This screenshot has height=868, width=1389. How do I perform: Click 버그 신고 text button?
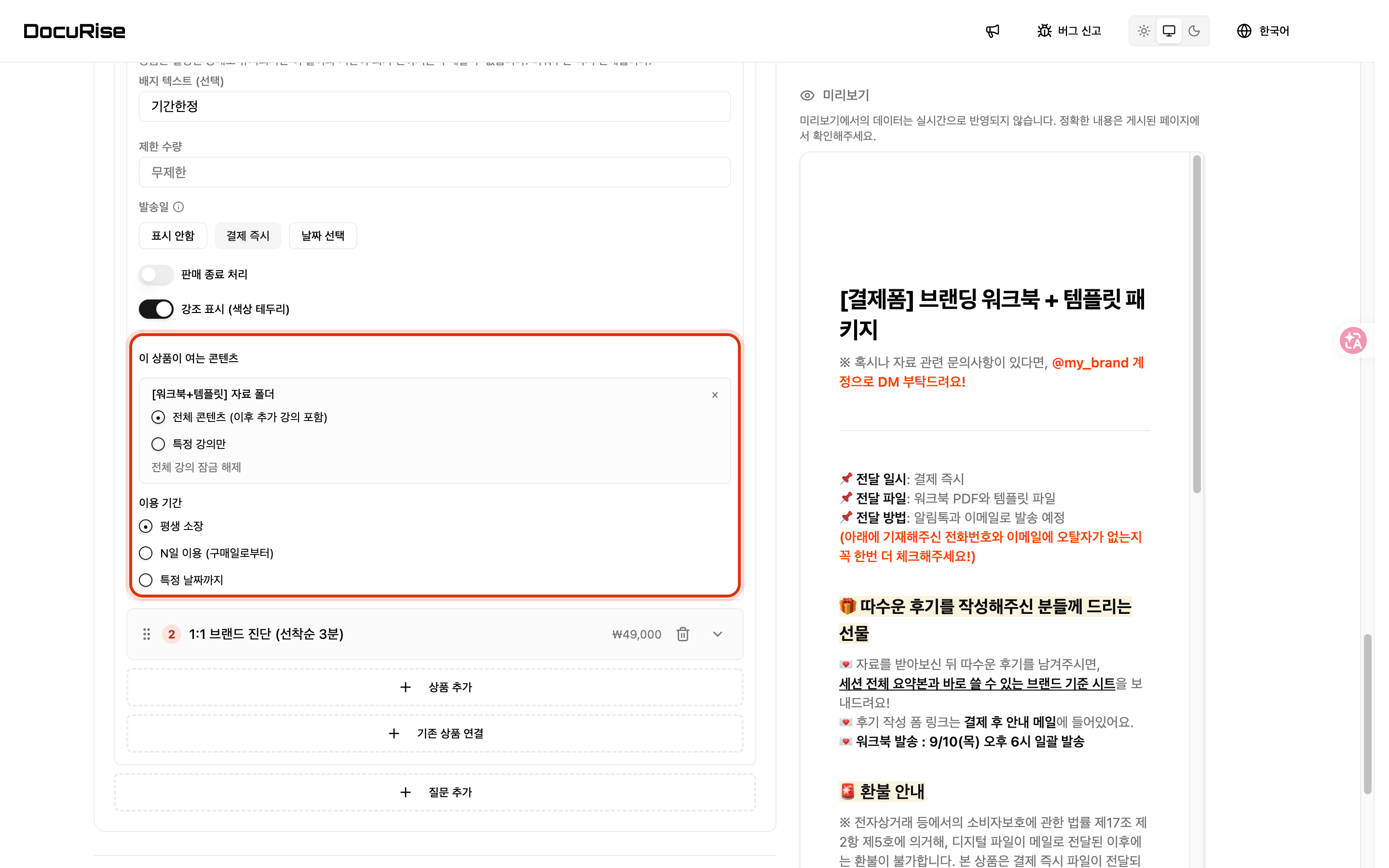(x=1080, y=31)
